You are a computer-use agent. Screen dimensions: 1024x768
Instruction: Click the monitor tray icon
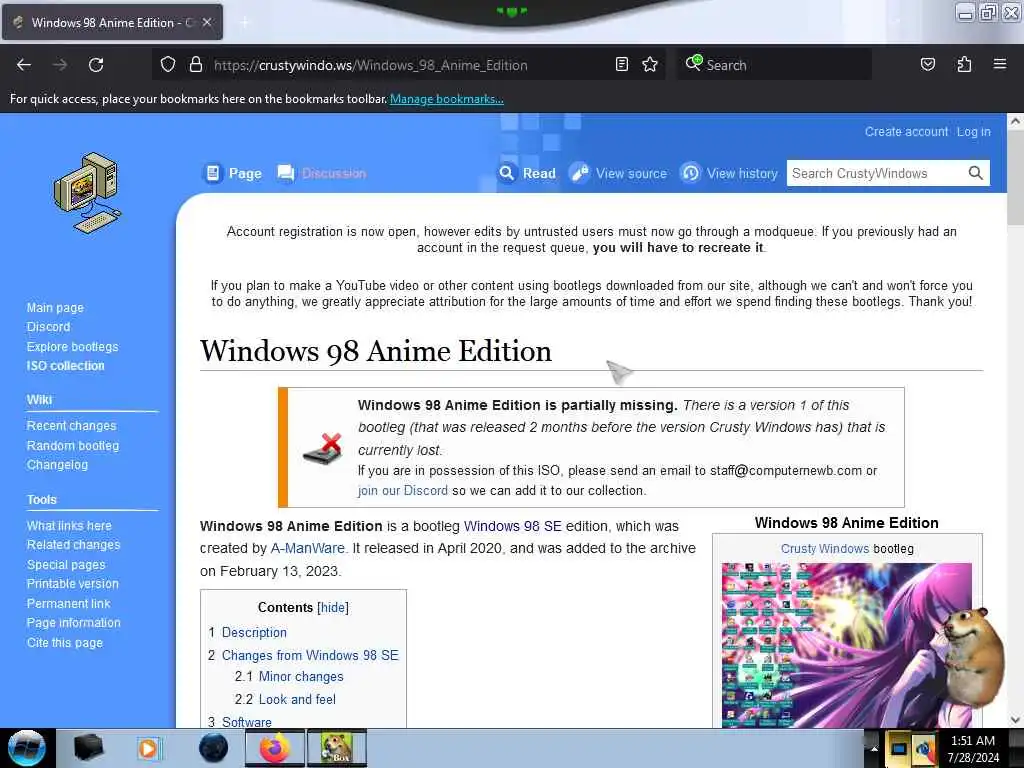tap(899, 749)
